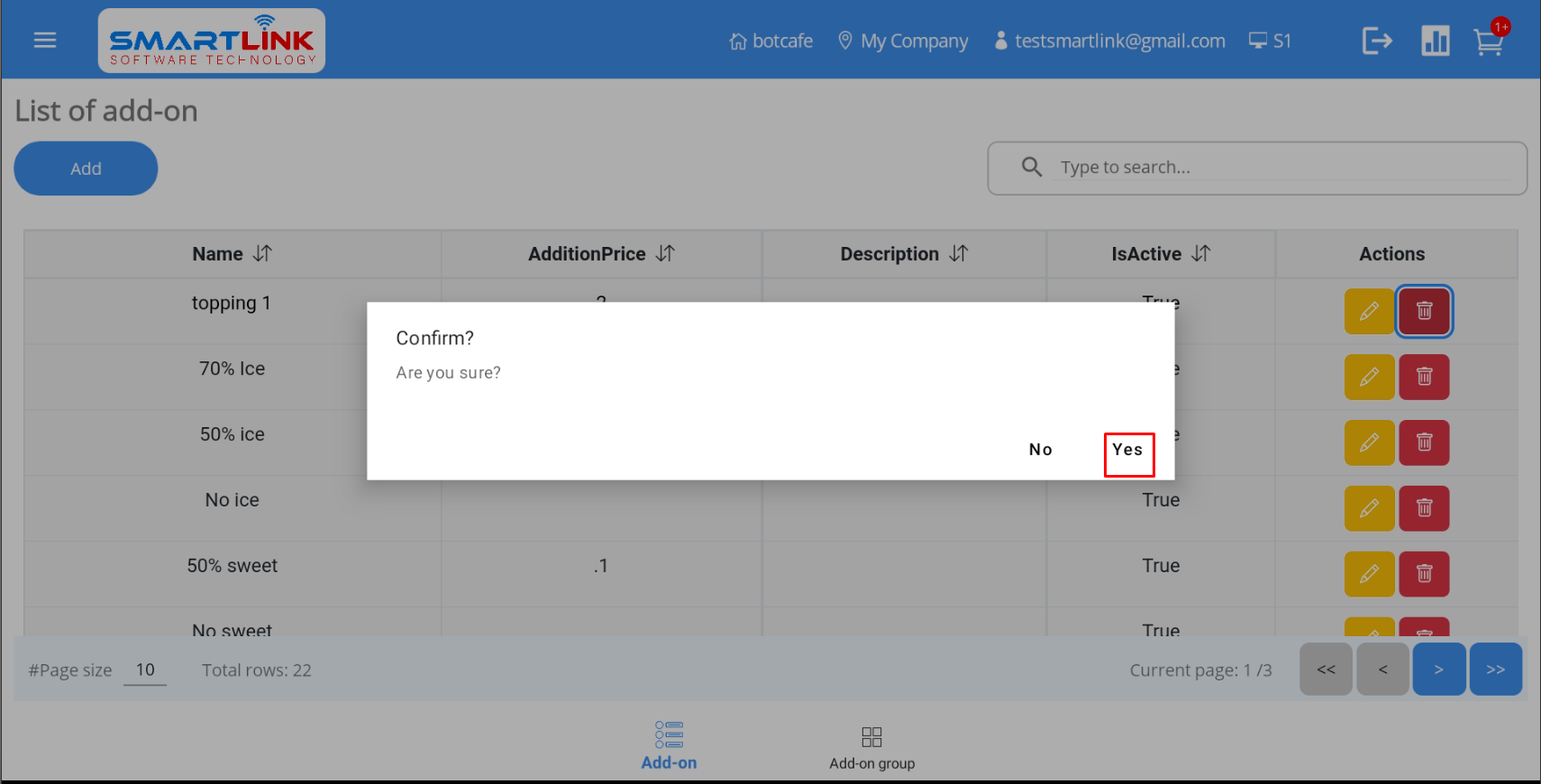Open the bar chart reports icon

(1435, 41)
